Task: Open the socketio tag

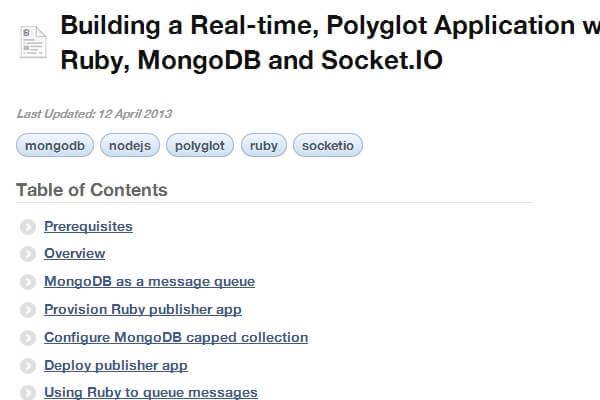Action: 327,146
